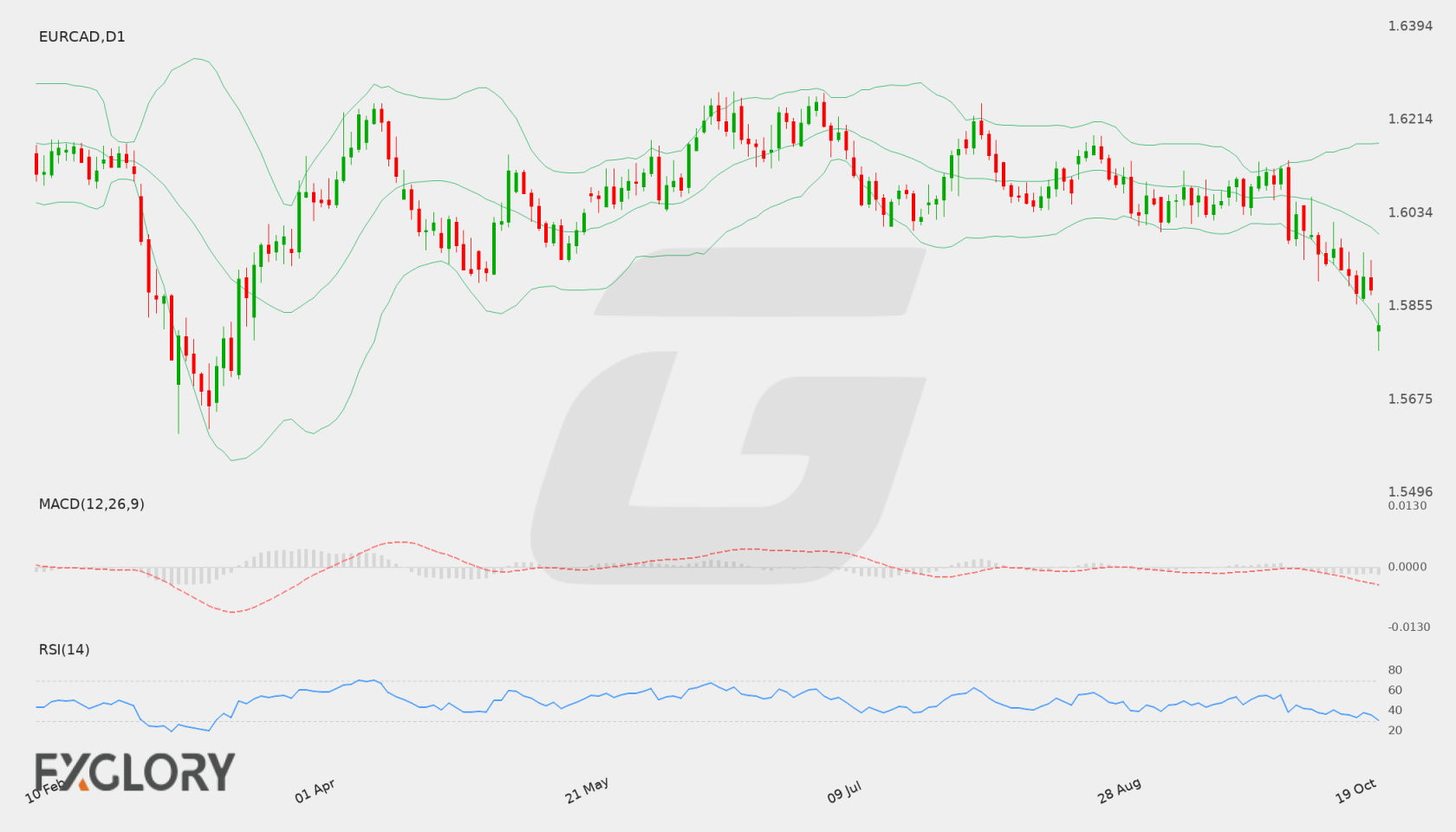Click the 1.5675 price axis label
Image resolution: width=1456 pixels, height=832 pixels.
(x=1410, y=399)
